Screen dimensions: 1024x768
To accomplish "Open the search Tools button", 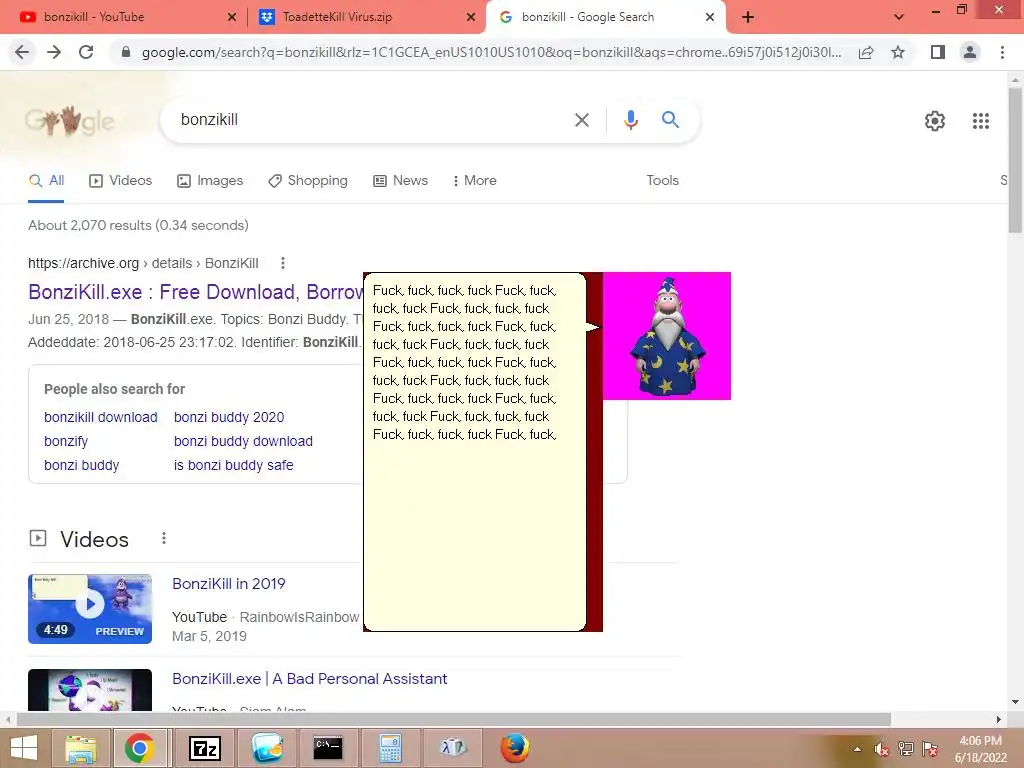I will pos(662,180).
